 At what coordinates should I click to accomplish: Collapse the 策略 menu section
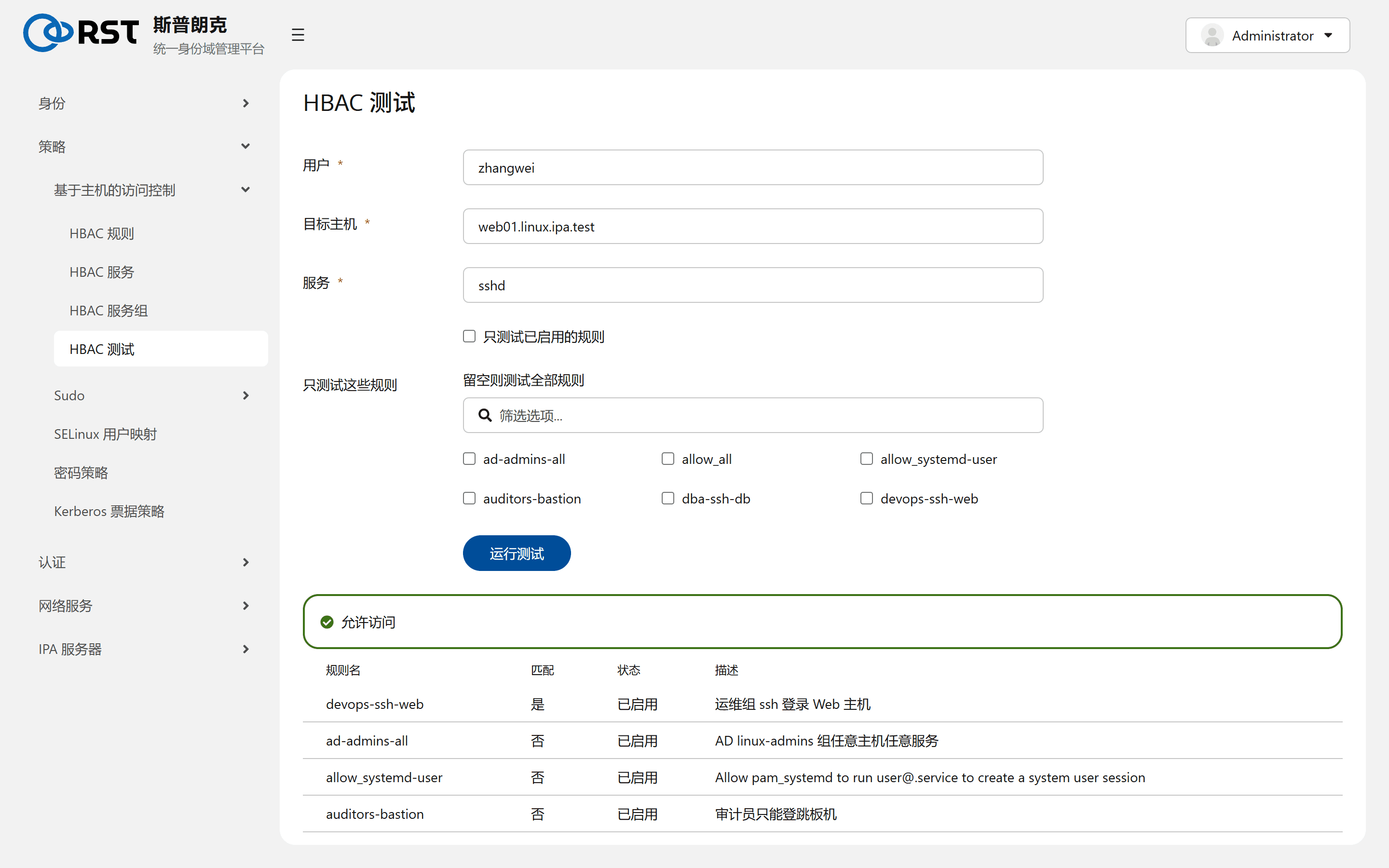pyautogui.click(x=145, y=147)
